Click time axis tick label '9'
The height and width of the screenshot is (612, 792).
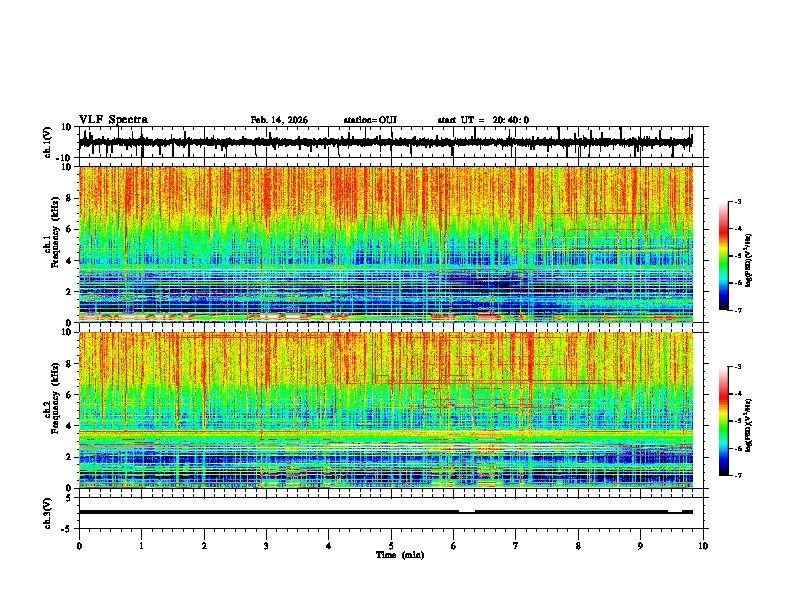pos(640,546)
